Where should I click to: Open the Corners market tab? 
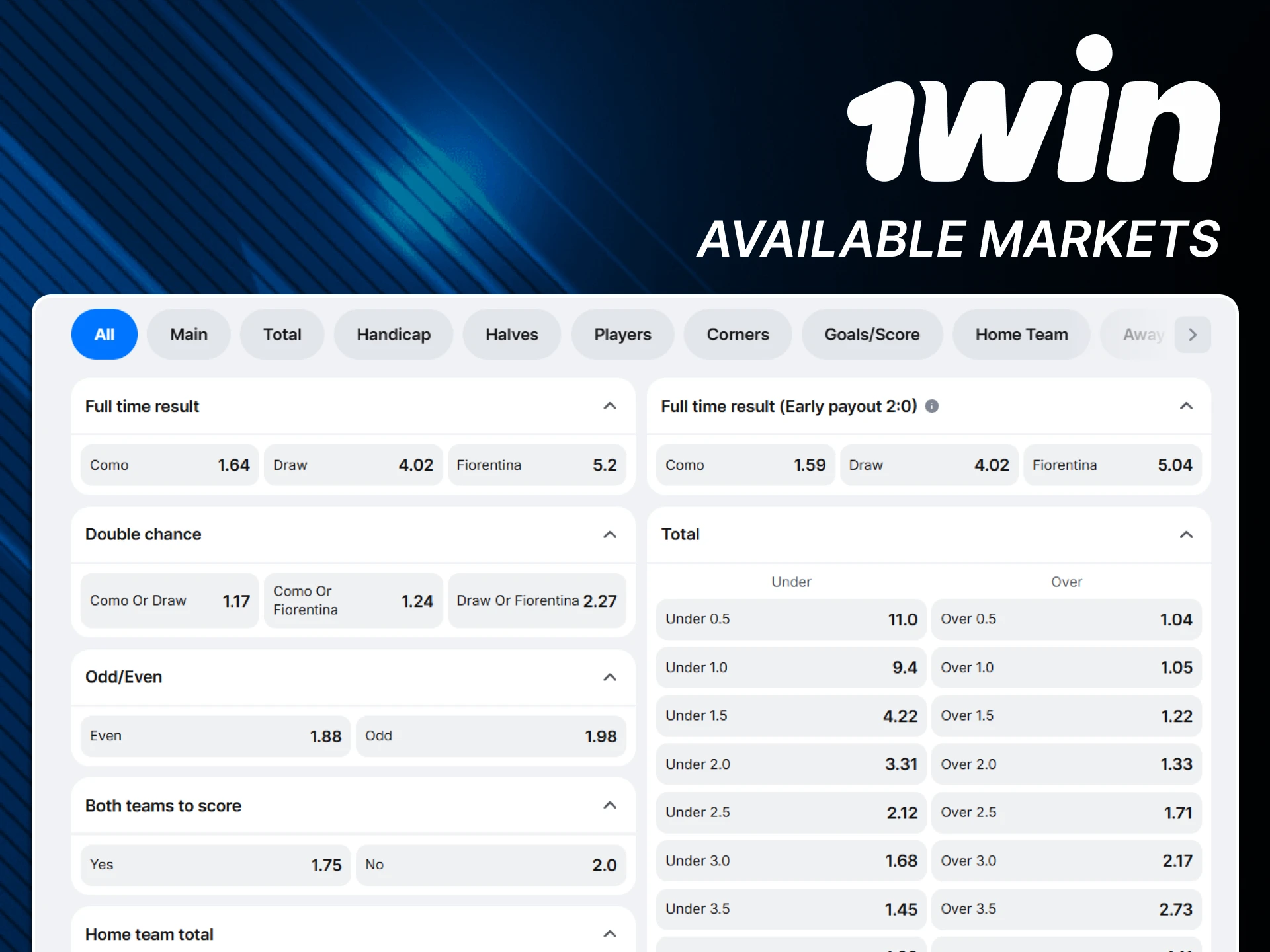pos(738,334)
